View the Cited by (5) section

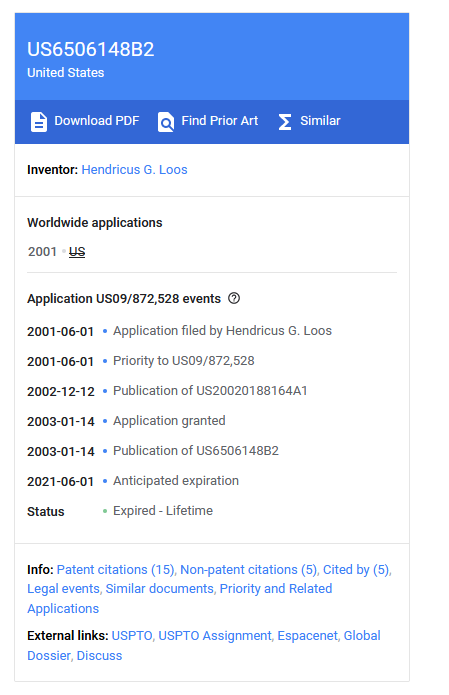[x=356, y=570]
